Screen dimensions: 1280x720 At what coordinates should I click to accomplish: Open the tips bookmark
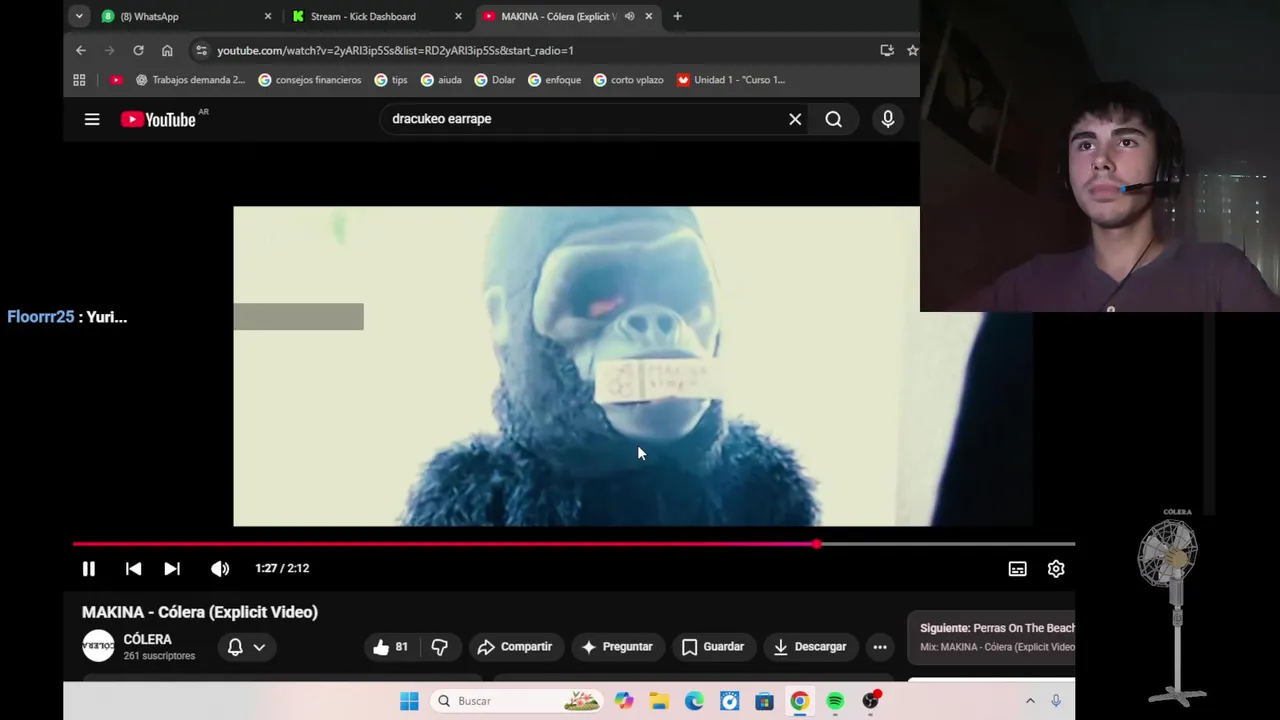[x=391, y=80]
